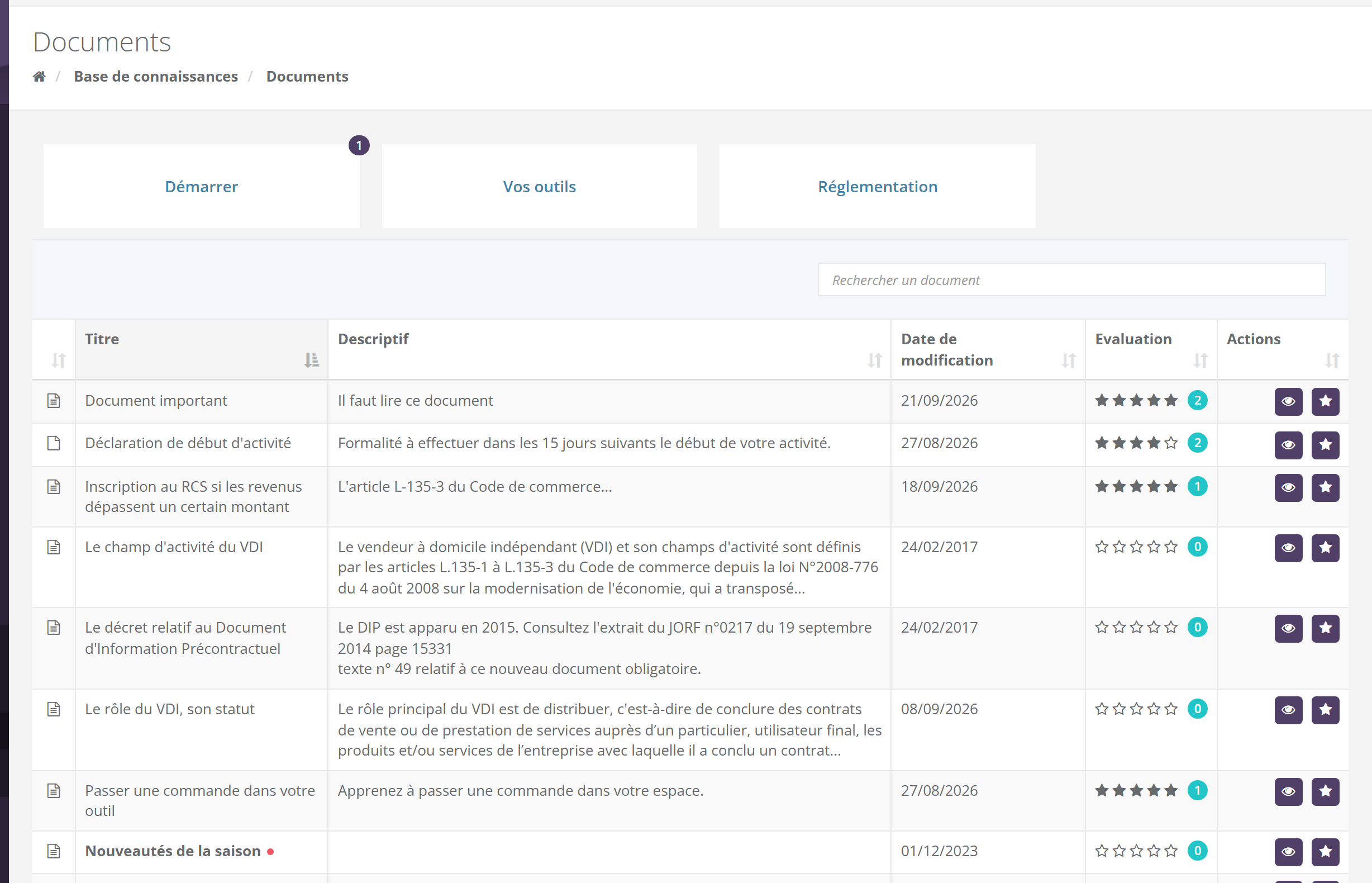View Le rôle du VDI, son statut document
1372x883 pixels.
point(1288,710)
